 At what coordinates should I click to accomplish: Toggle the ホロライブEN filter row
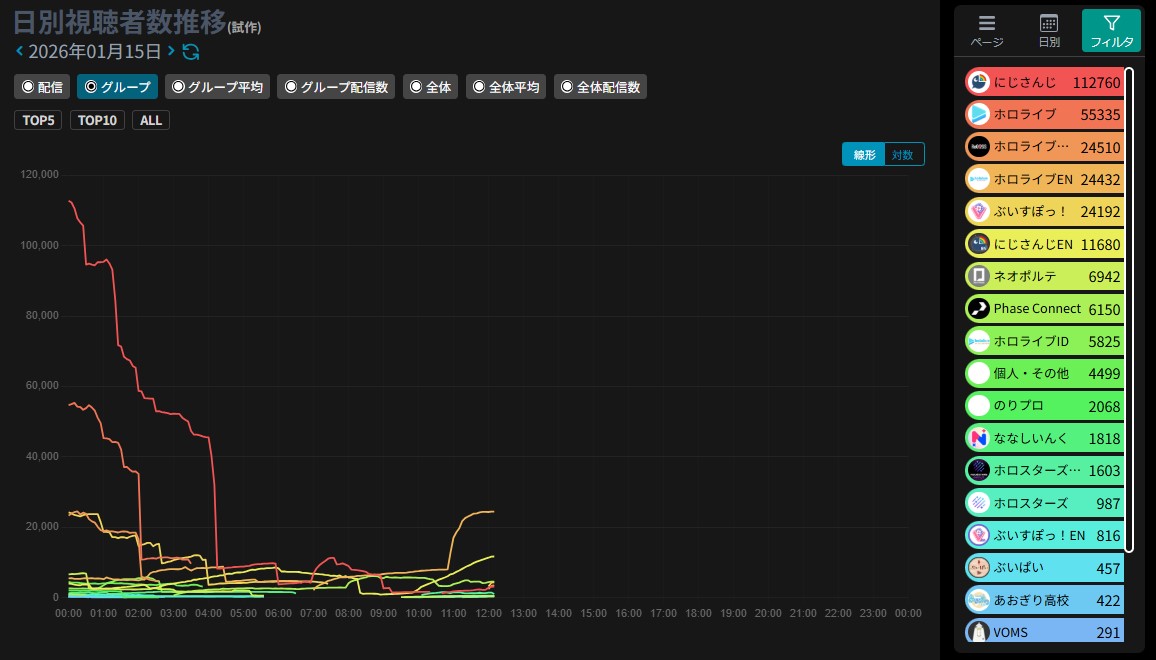click(x=1045, y=179)
